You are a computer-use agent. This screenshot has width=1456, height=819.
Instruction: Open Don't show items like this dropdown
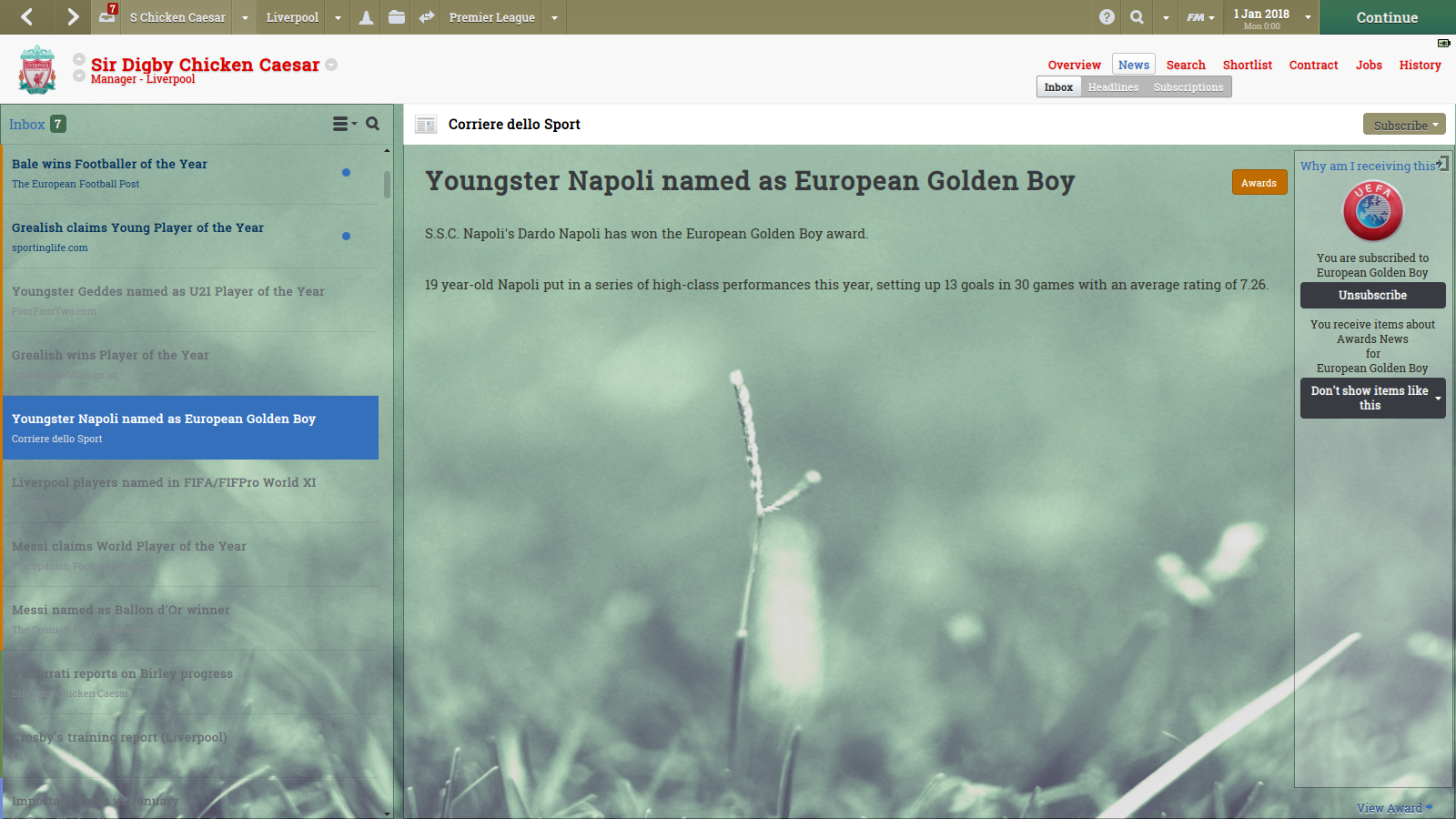(x=1372, y=398)
